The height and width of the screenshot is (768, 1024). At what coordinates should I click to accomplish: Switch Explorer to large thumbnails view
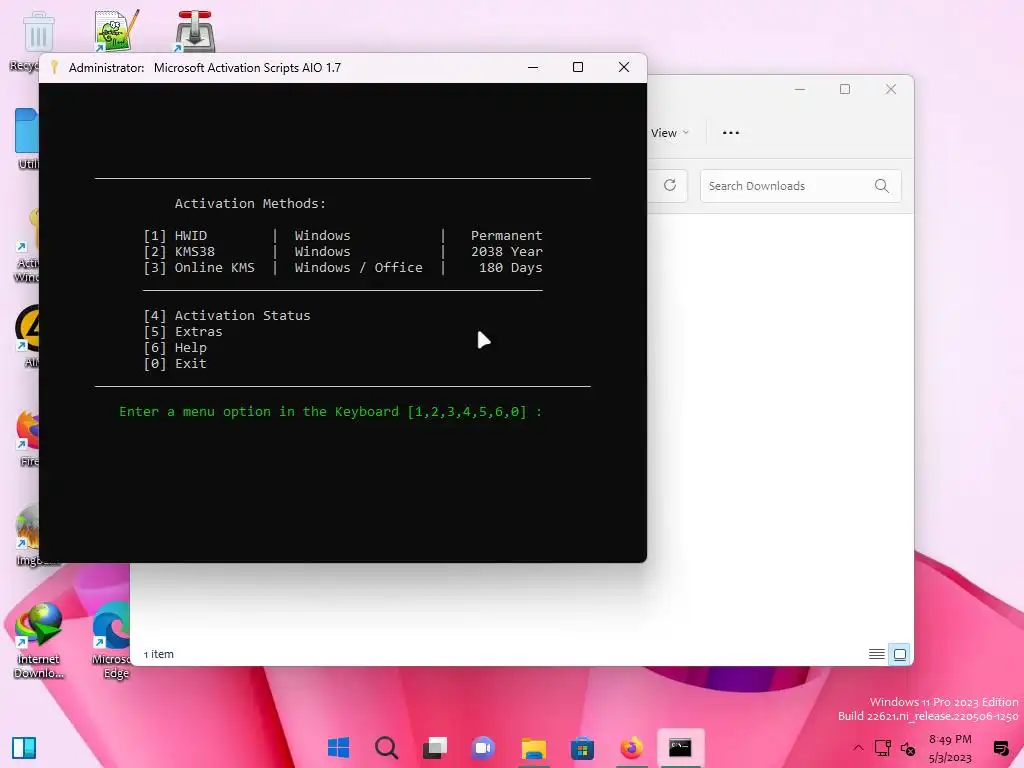point(900,654)
